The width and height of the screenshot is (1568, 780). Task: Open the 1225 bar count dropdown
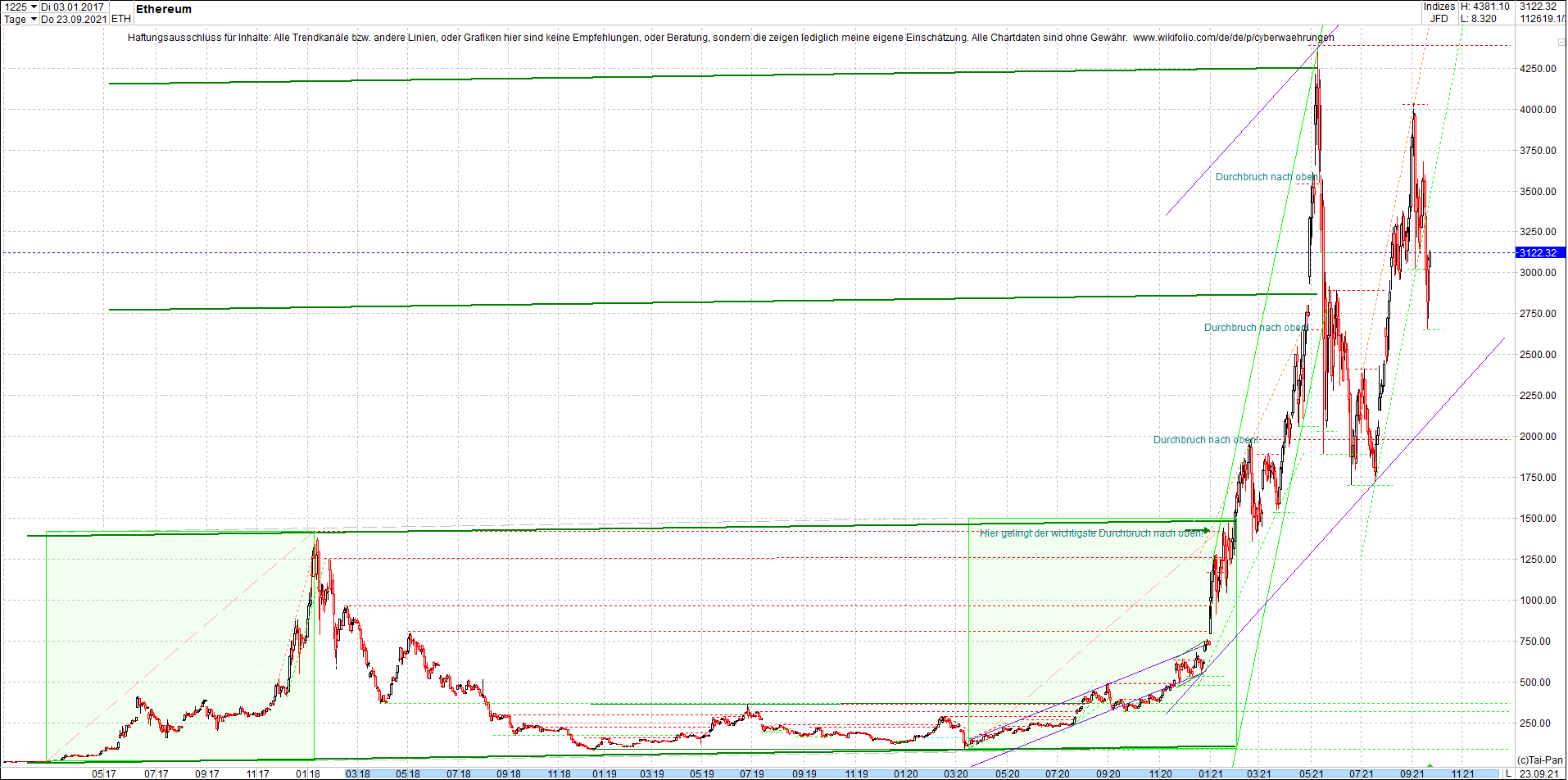point(20,7)
